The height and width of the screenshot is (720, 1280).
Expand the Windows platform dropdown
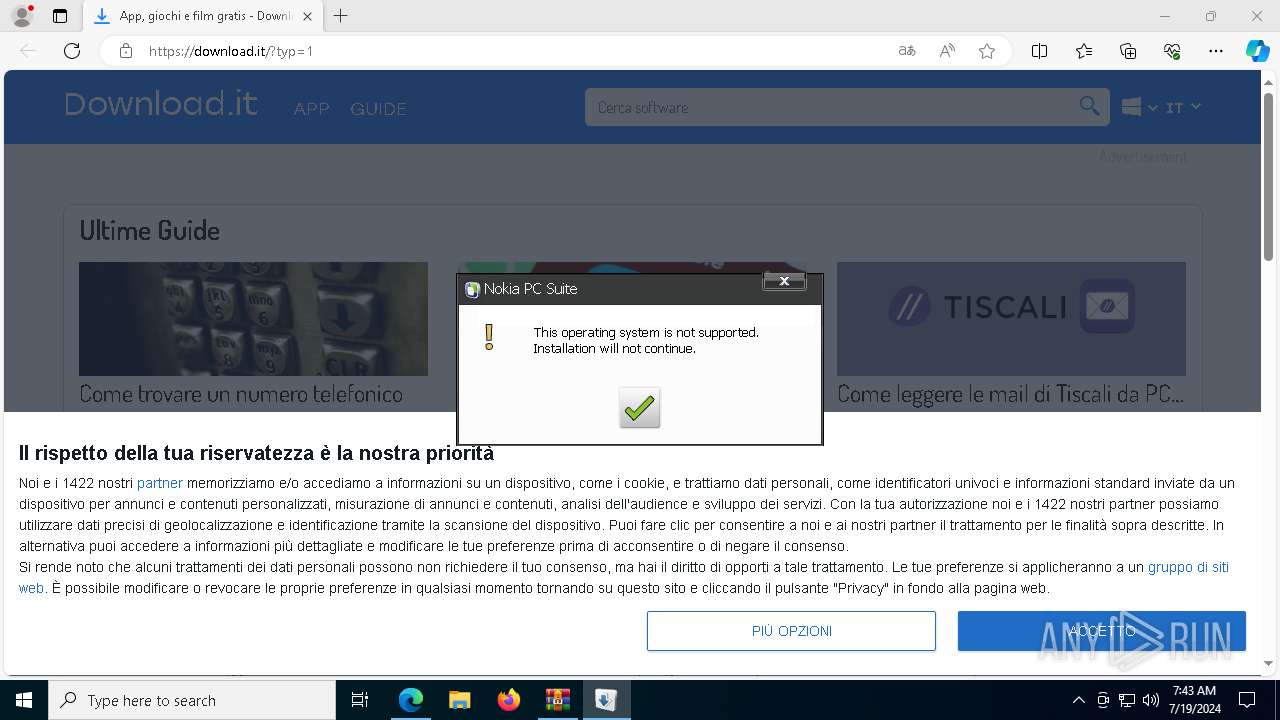click(1139, 107)
